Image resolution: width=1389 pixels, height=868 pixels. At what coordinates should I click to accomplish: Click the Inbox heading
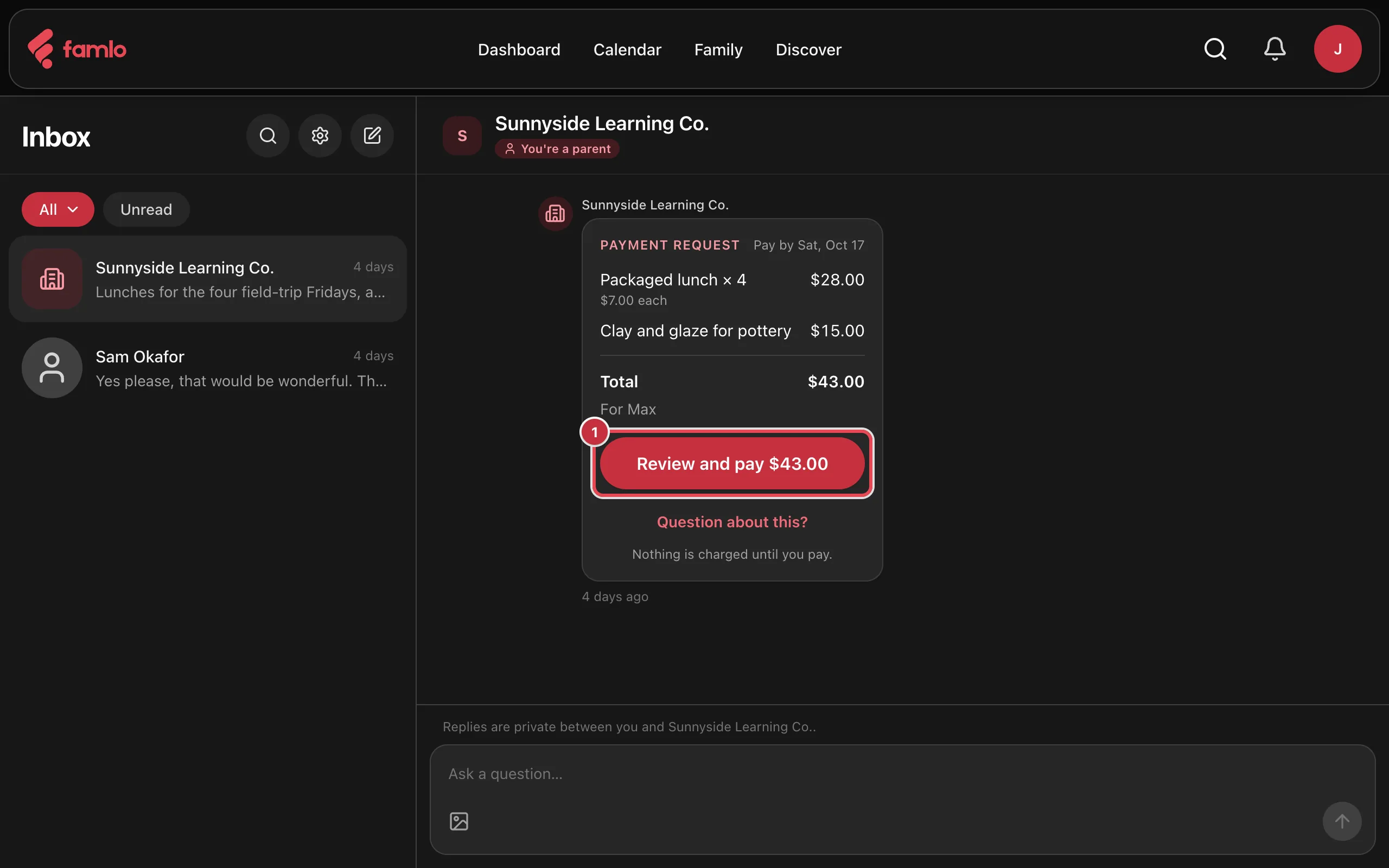56,137
